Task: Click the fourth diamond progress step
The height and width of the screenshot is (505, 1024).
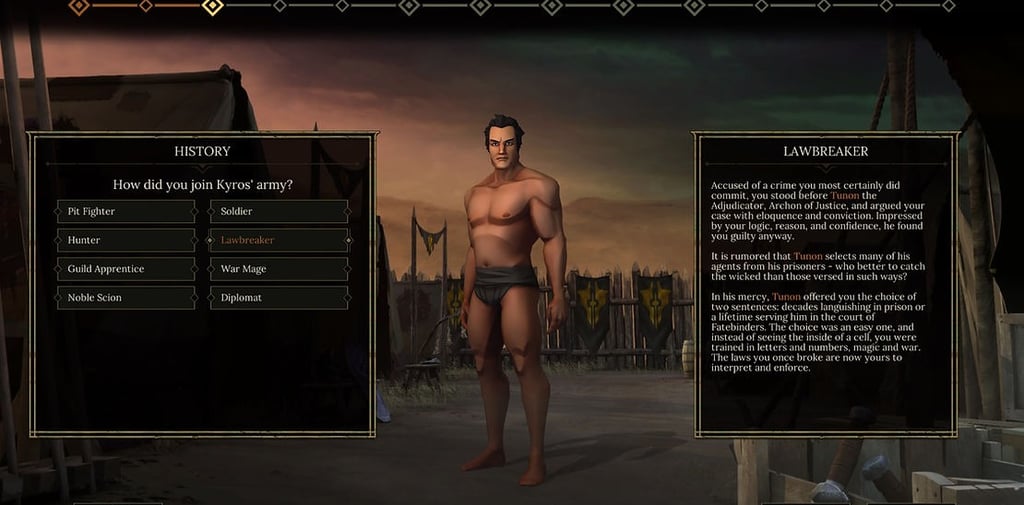Action: coord(280,6)
